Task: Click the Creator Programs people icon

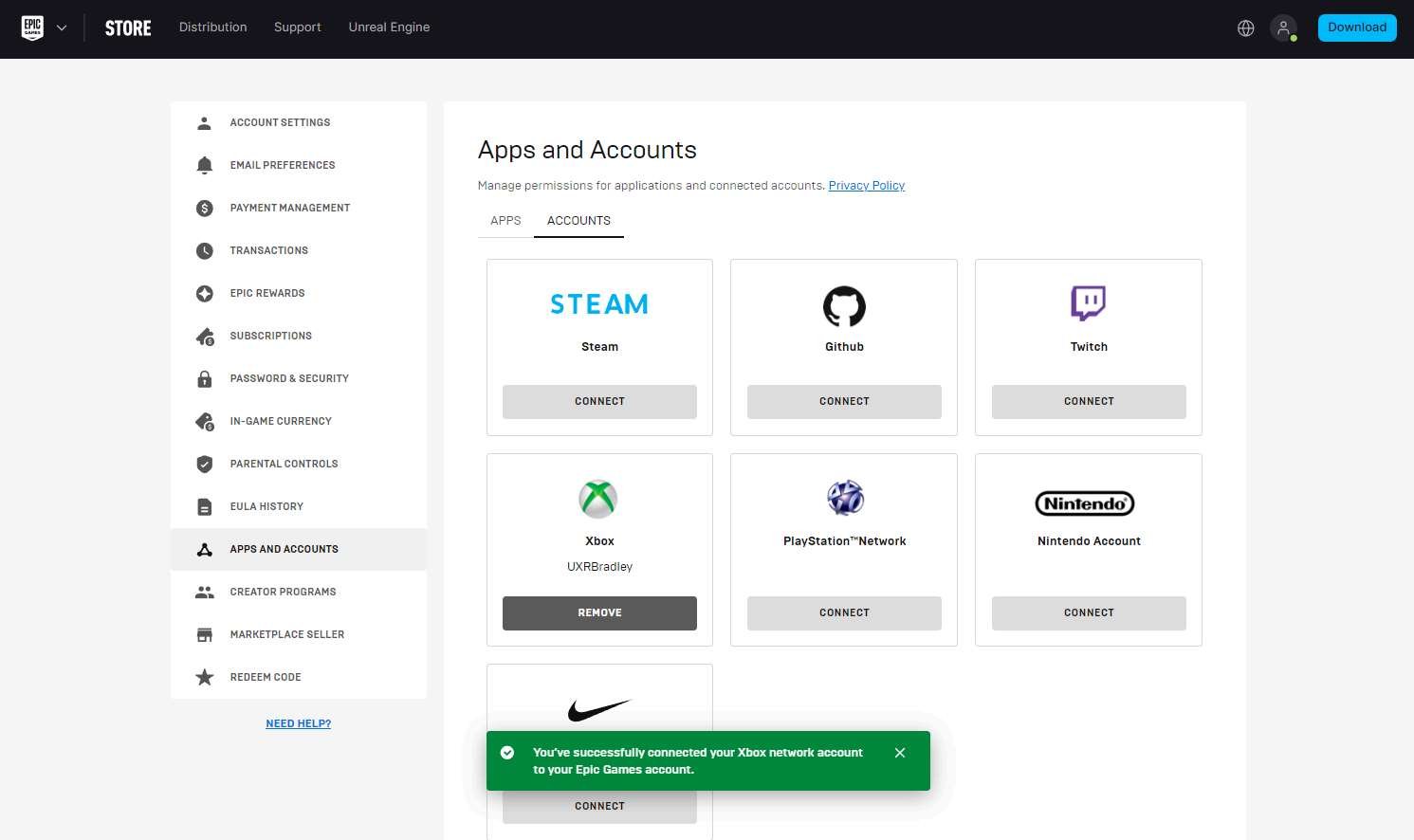Action: tap(204, 593)
